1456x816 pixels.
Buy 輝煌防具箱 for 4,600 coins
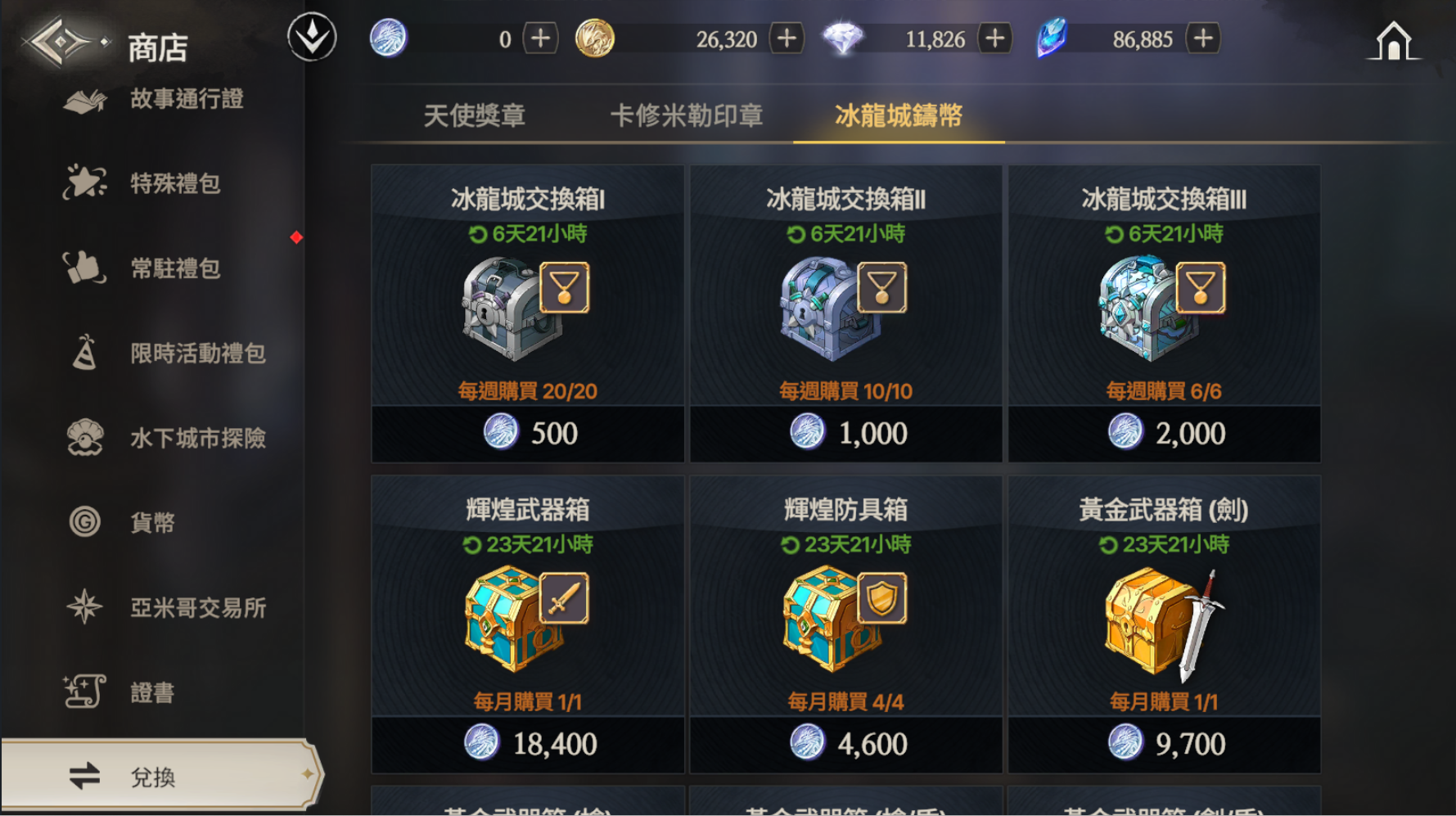845,744
